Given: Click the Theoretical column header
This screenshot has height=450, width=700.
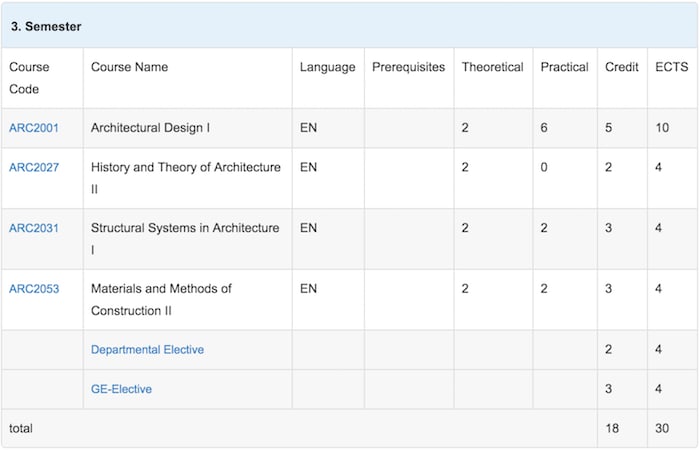Looking at the screenshot, I should (492, 67).
